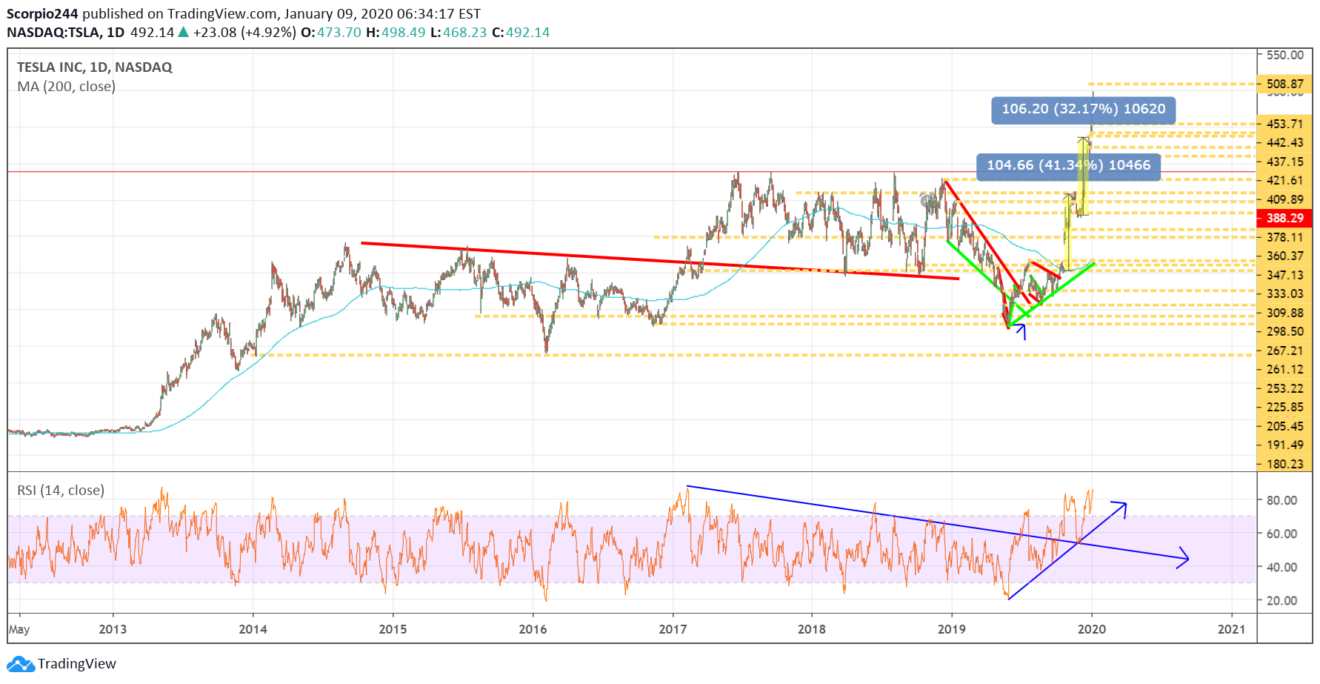Click the RSI 40.00 scale label
This screenshot has width=1320, height=684.
1283,567
